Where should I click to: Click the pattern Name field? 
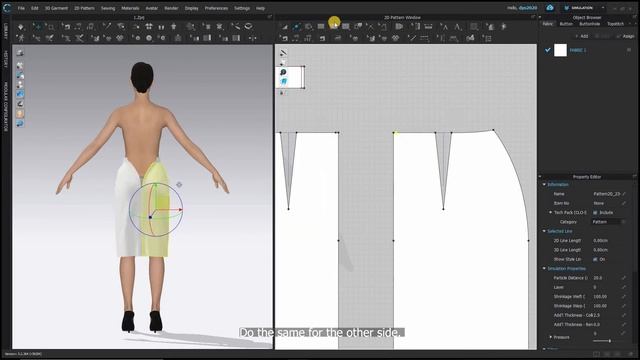point(607,194)
